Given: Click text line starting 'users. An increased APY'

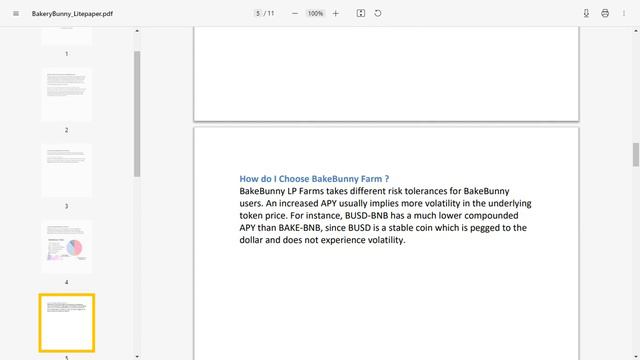Looking at the screenshot, I should [385, 203].
